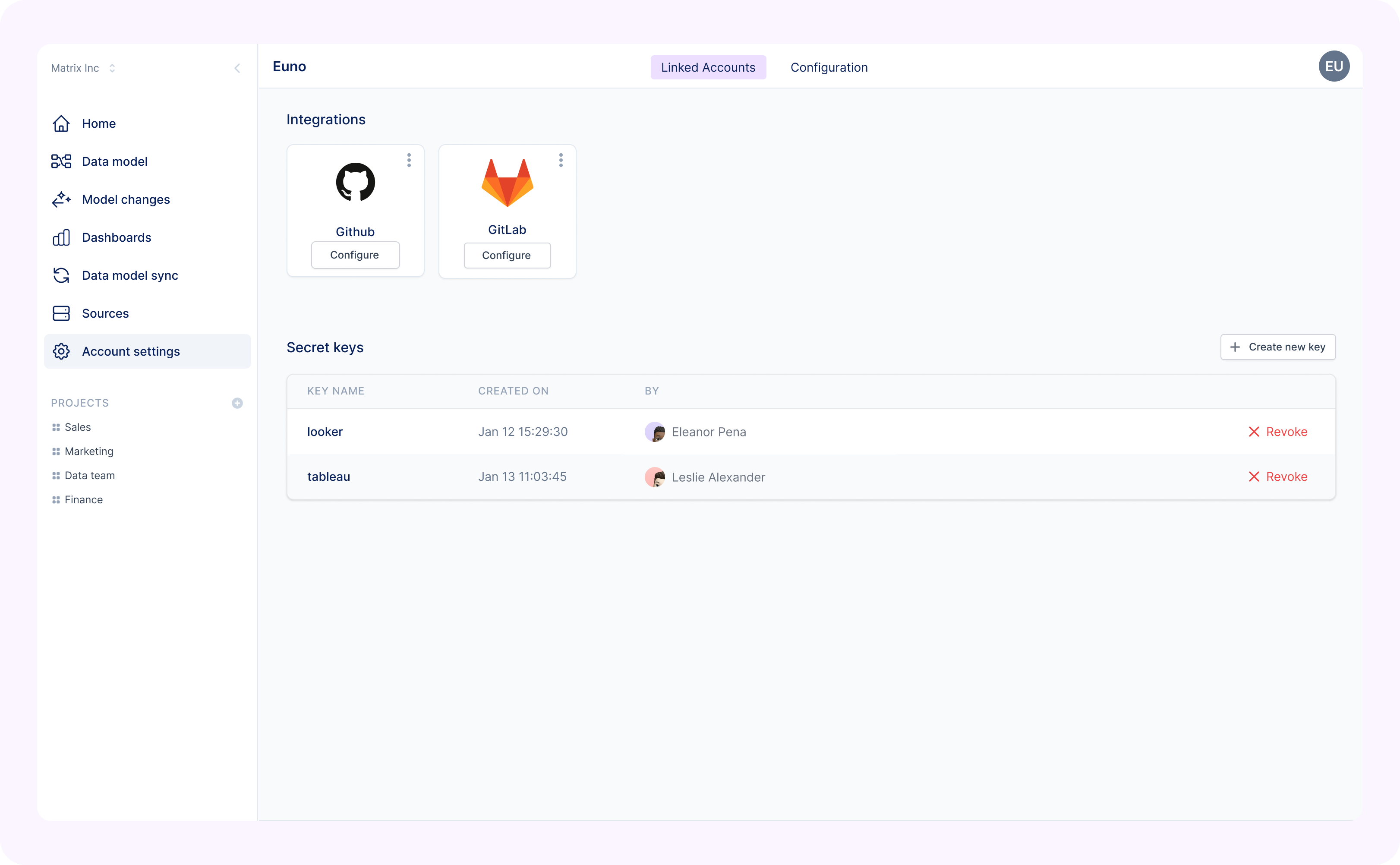Open Data model via its diagram icon
1400x865 pixels.
click(x=61, y=161)
